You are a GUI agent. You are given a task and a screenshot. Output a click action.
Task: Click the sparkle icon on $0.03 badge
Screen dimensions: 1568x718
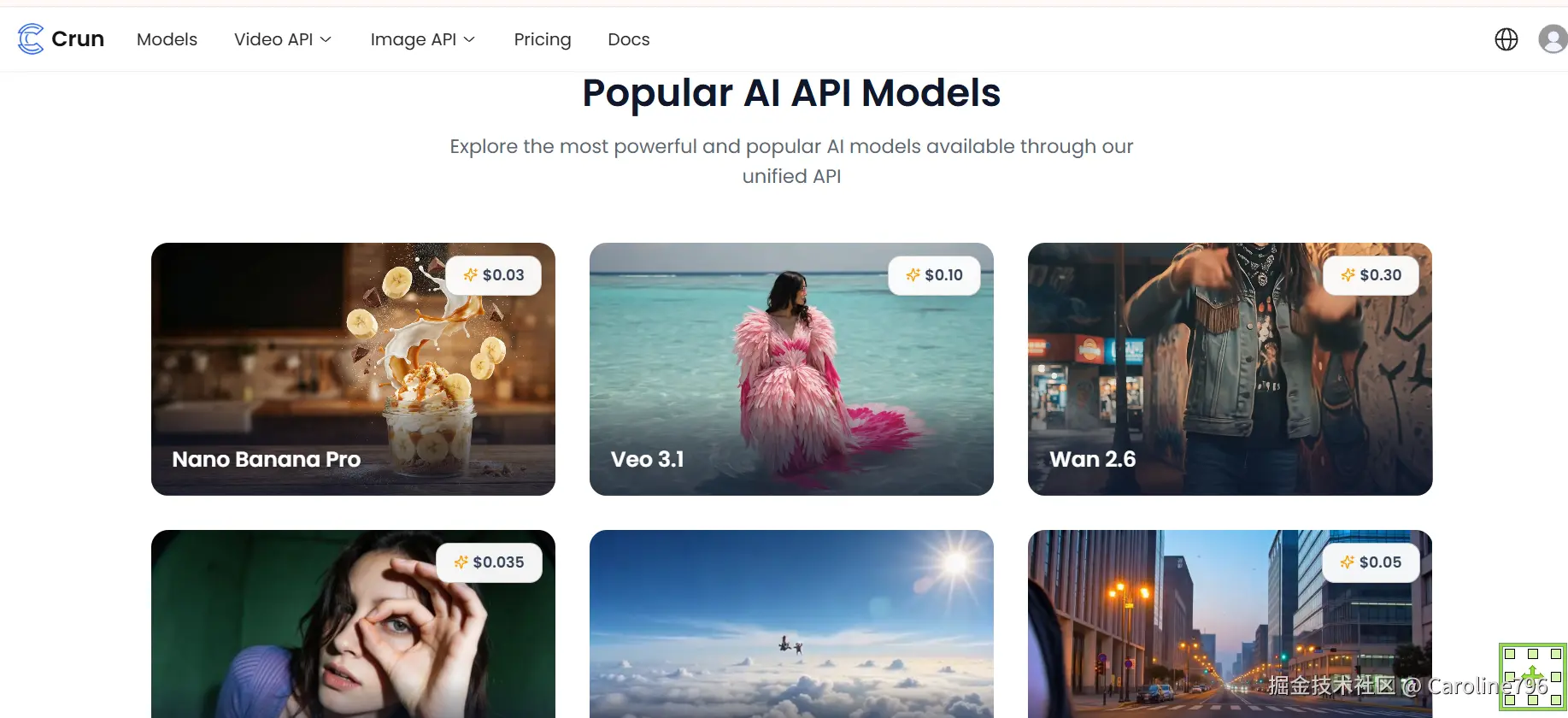tap(470, 275)
